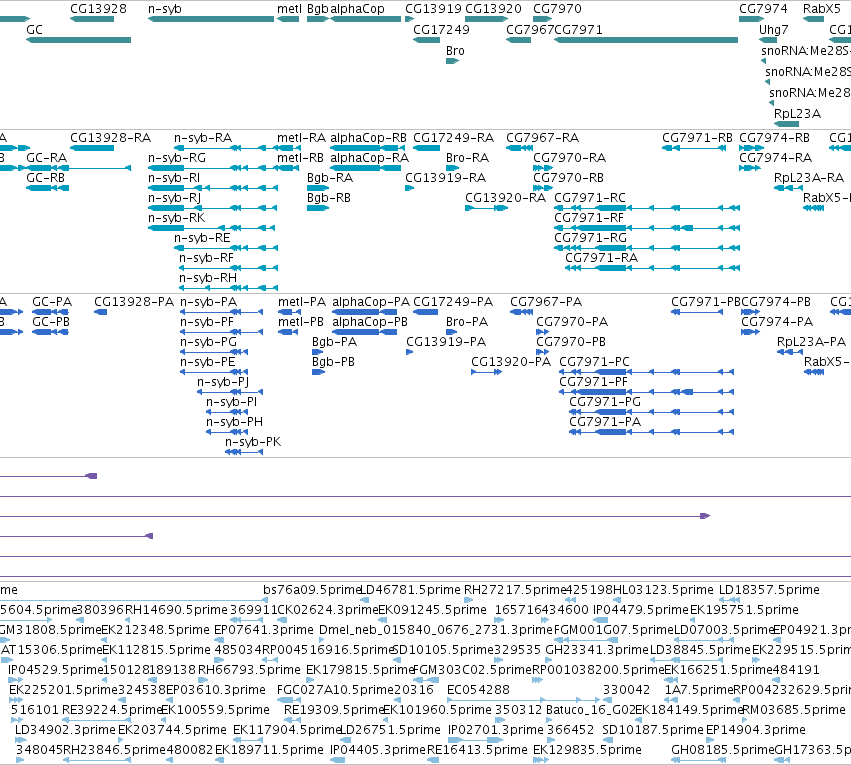851x765 pixels.
Task: Click protein Bro-PA
Action: (x=467, y=322)
